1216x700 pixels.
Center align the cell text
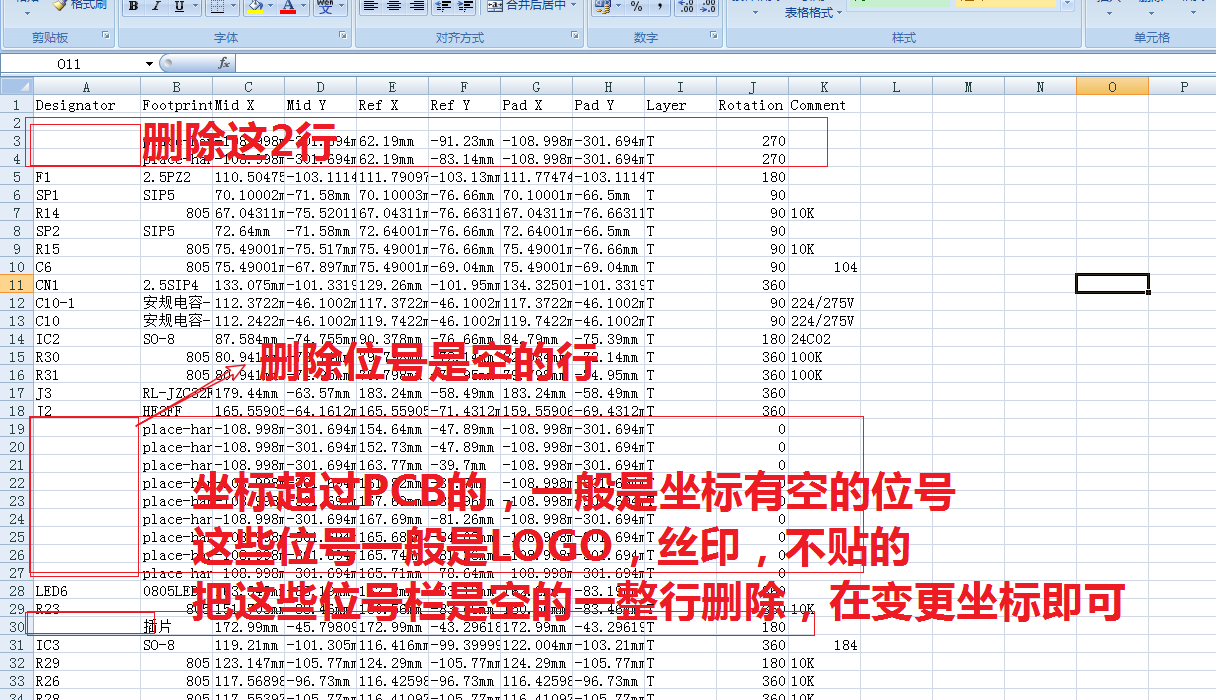click(394, 6)
